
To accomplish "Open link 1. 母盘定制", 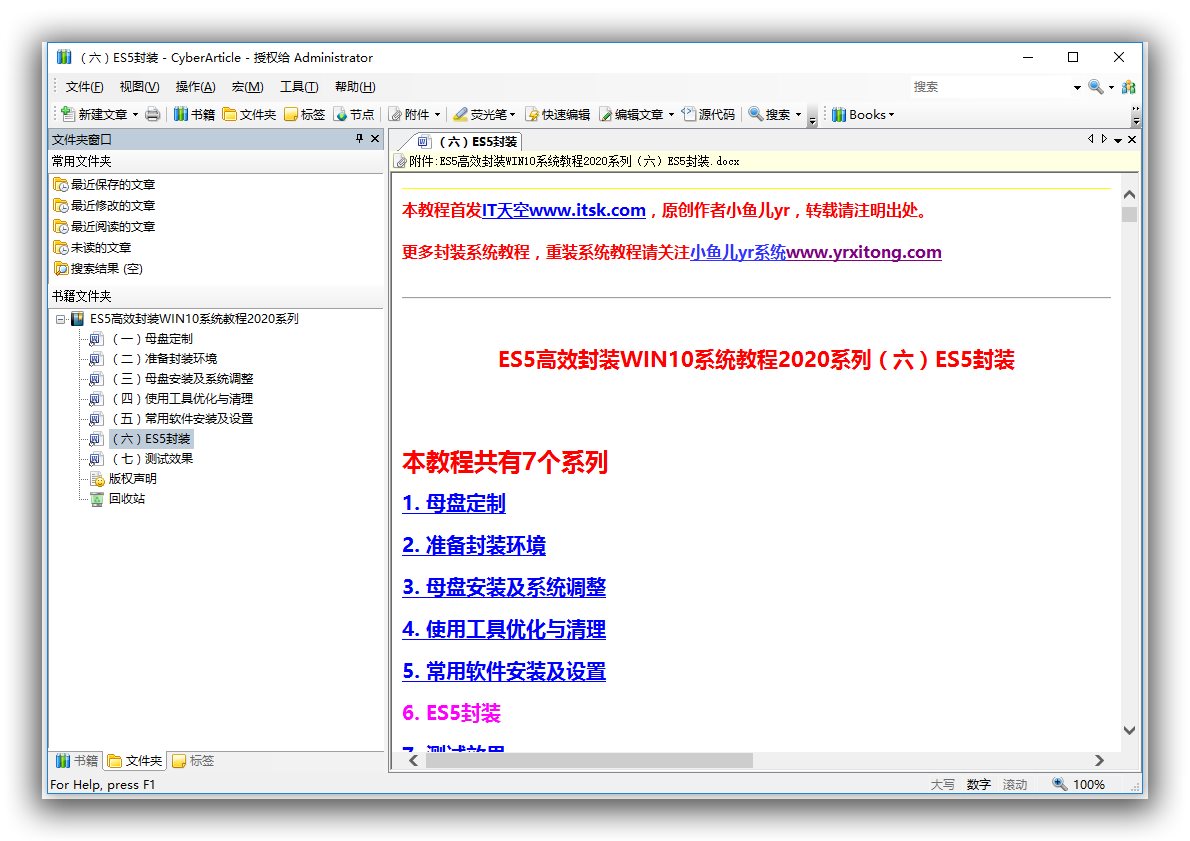I will (x=454, y=503).
